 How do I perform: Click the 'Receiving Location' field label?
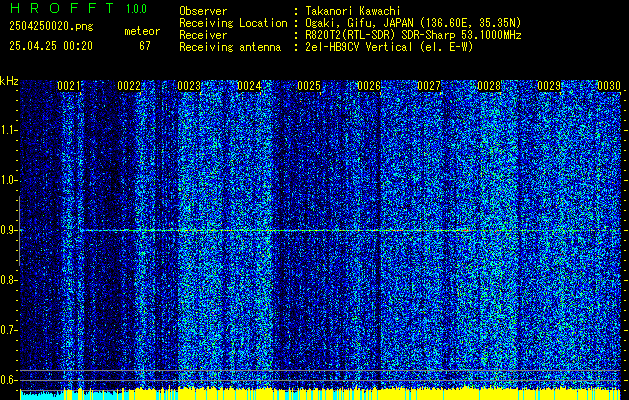[233, 23]
